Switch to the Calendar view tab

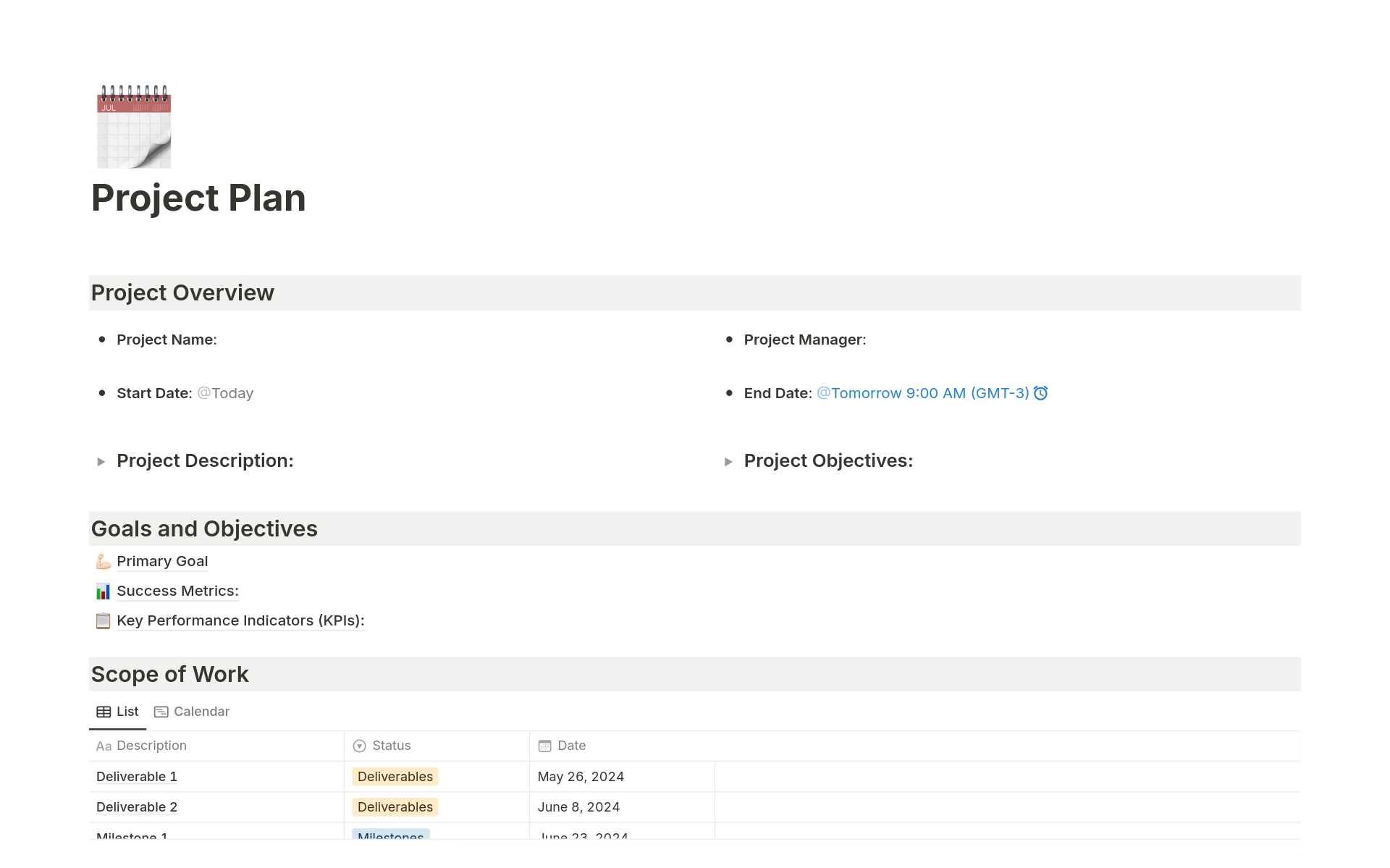[191, 712]
